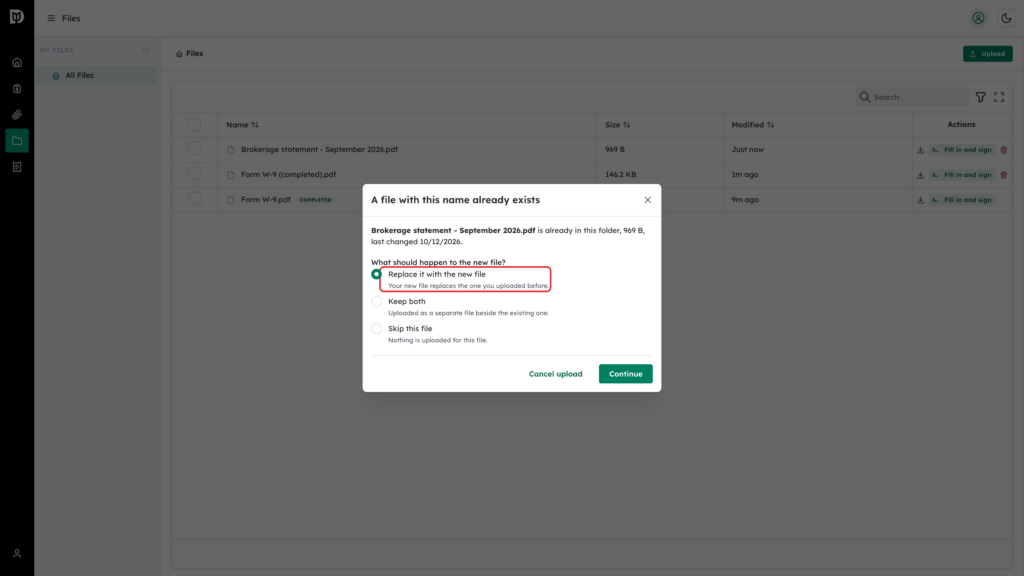Click the 'Just now' modified cell
The width and height of the screenshot is (1024, 576).
coord(747,150)
